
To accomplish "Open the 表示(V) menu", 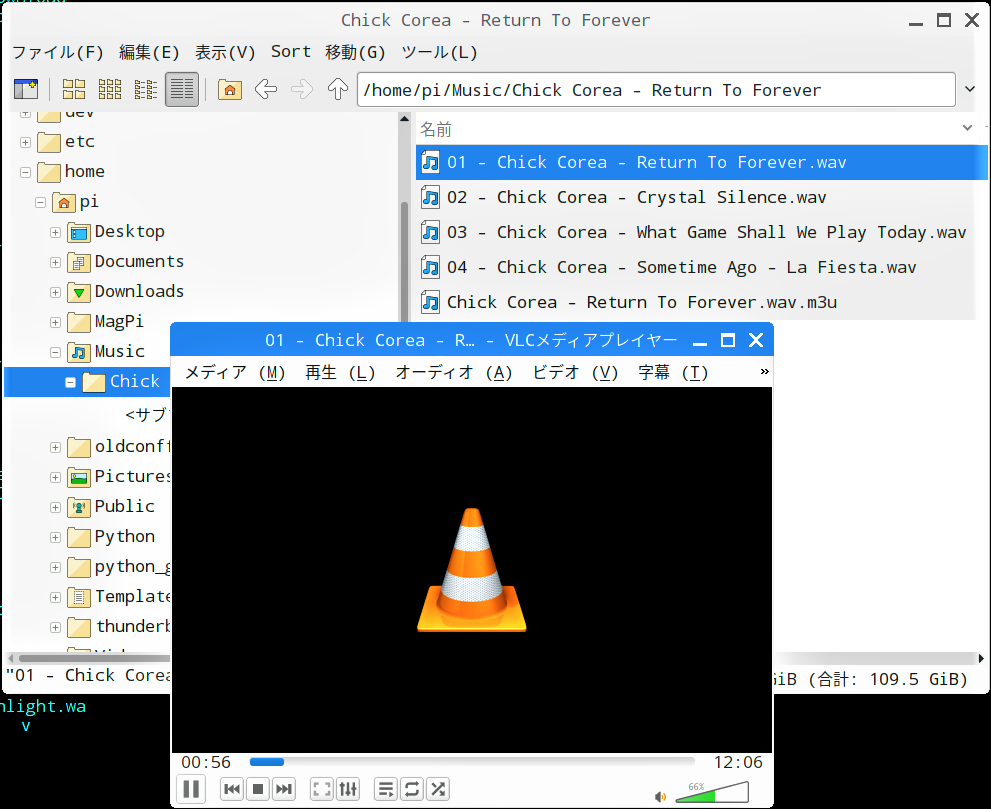I will [225, 52].
